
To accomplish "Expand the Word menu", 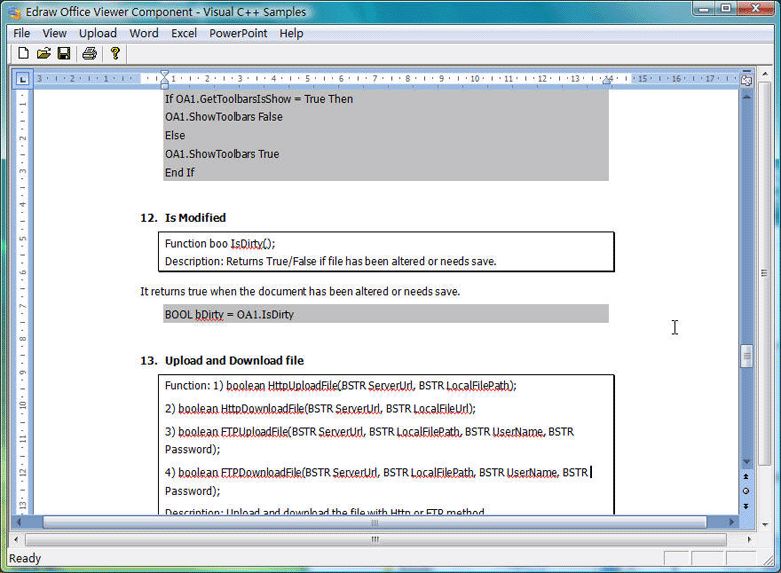I will click(x=144, y=33).
